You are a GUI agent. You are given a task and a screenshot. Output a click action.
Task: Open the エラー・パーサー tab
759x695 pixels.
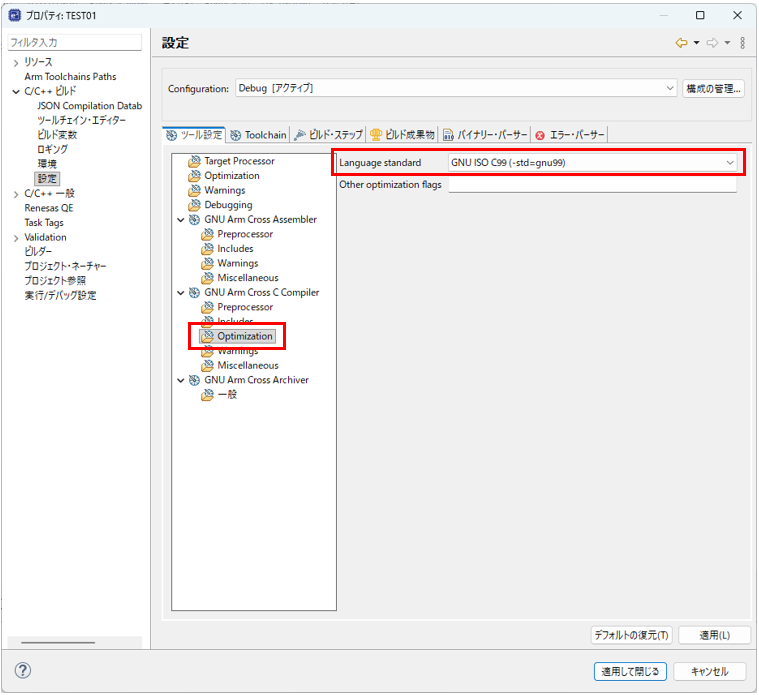[x=570, y=135]
